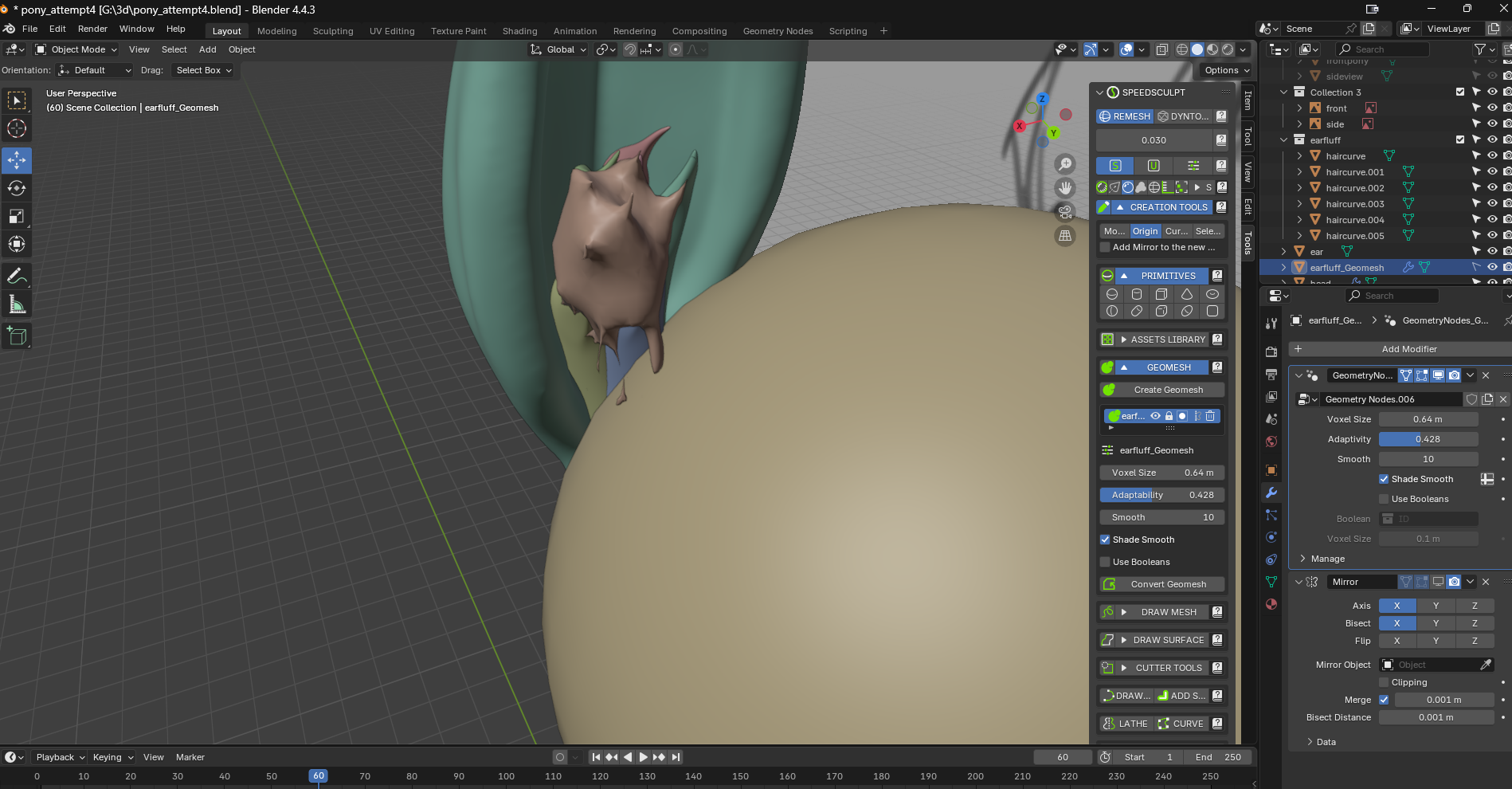
Task: Click the REMESH button
Action: point(1124,116)
